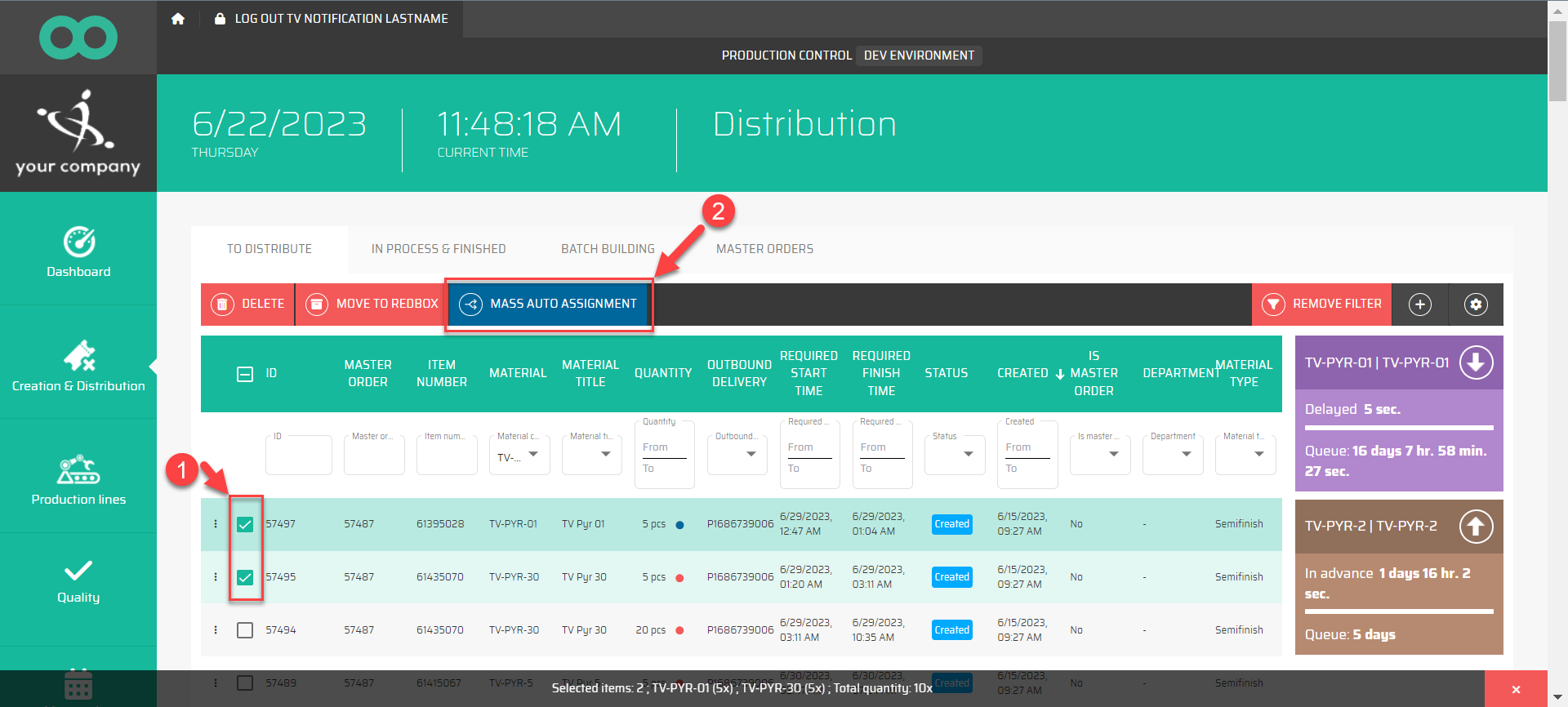Select the checkbox for row 57494
This screenshot has width=1568, height=707.
point(245,630)
